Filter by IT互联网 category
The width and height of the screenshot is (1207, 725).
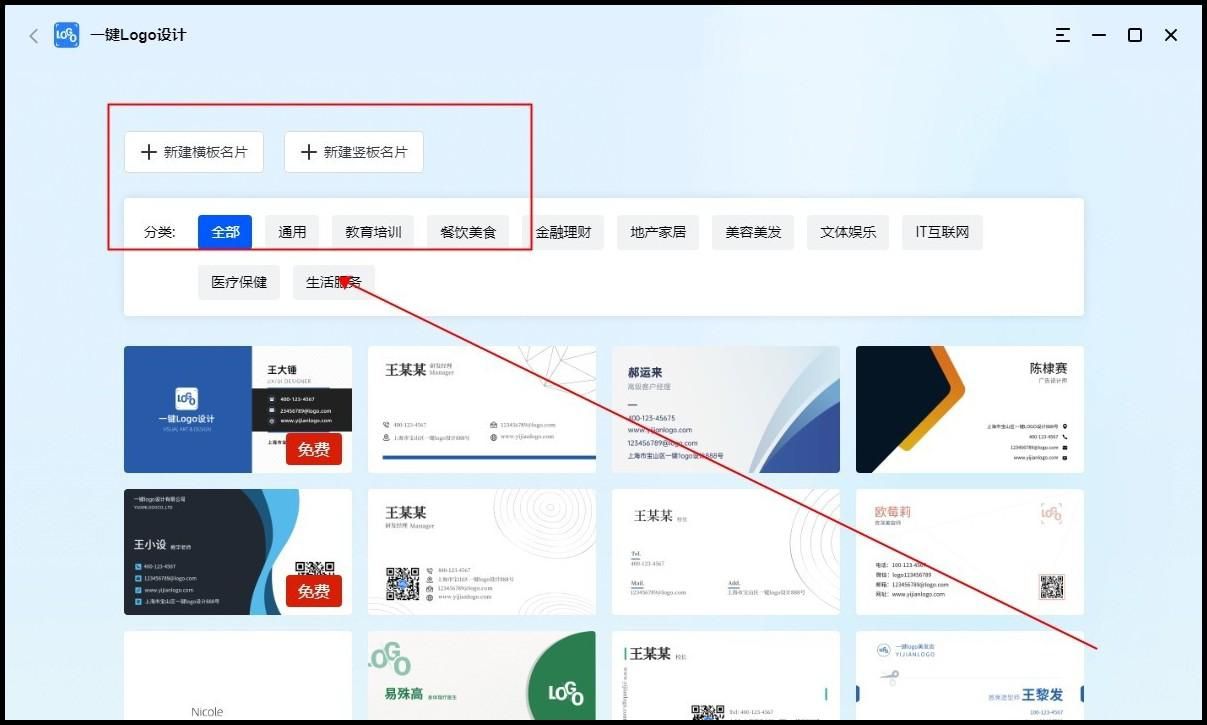coord(942,232)
